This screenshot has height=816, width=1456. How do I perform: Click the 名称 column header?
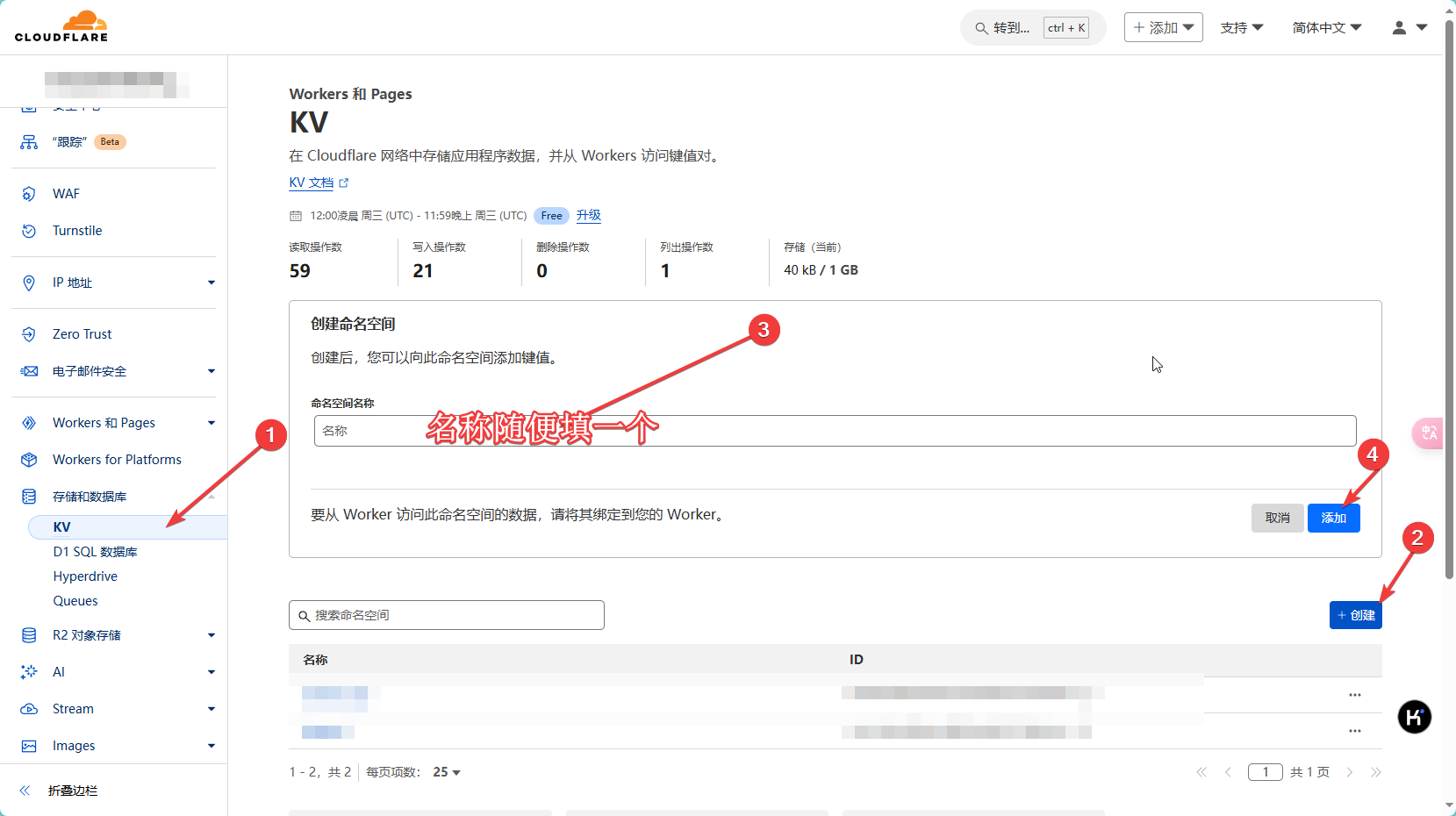tap(315, 660)
